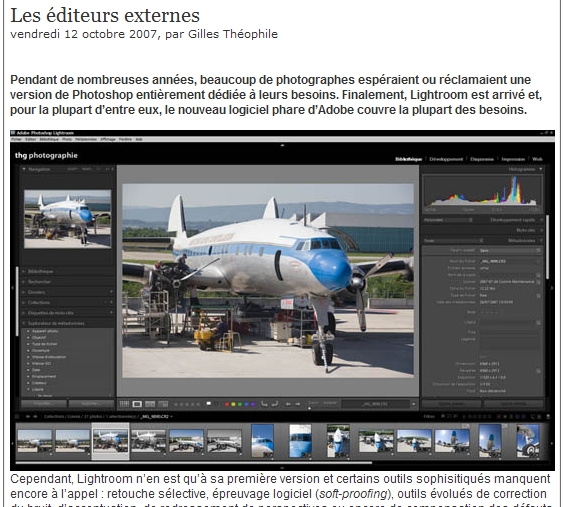Click filmstrip back navigation arrow
Image resolution: width=563 pixels, height=507 pixels.
(x=28, y=417)
